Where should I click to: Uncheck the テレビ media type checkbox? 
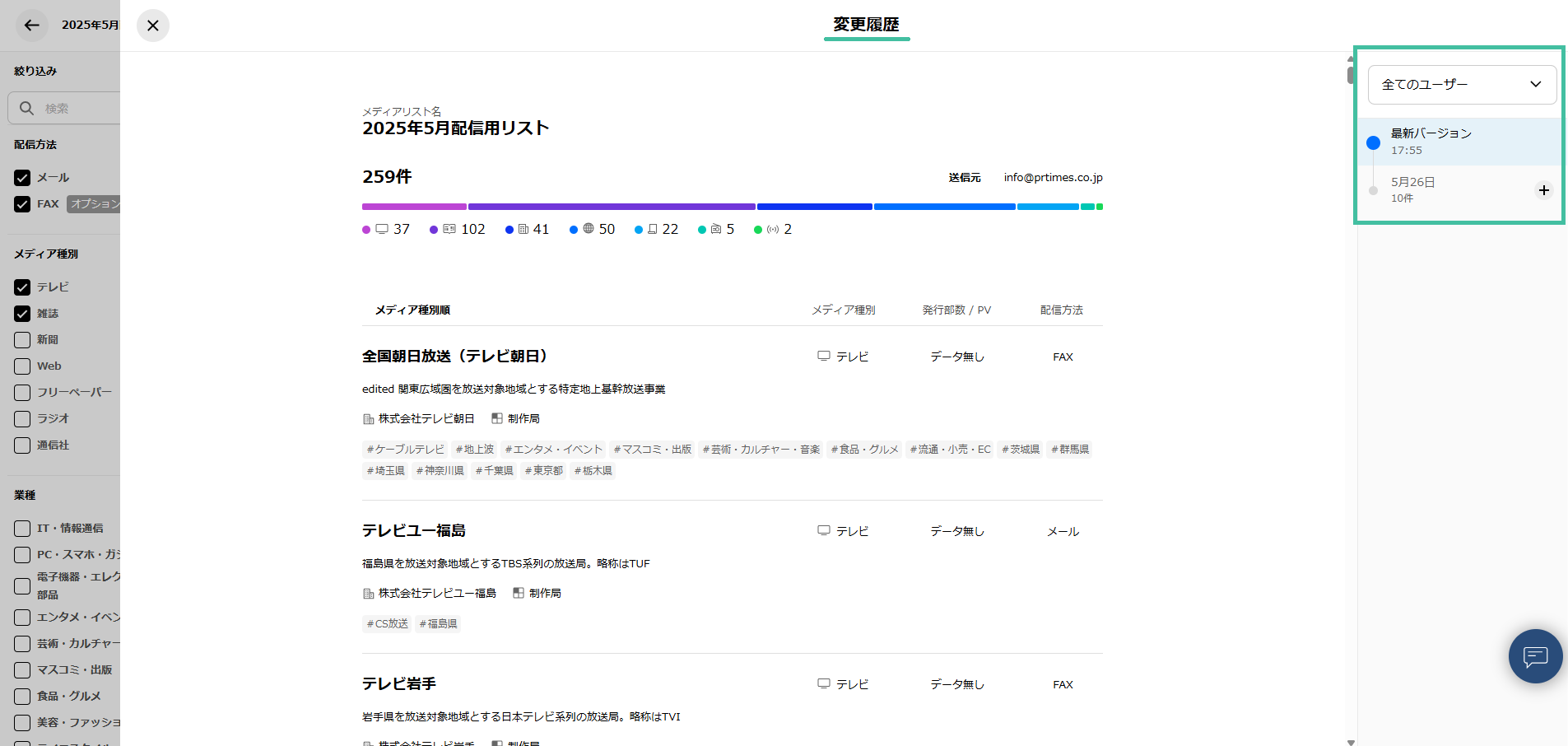pyautogui.click(x=22, y=287)
